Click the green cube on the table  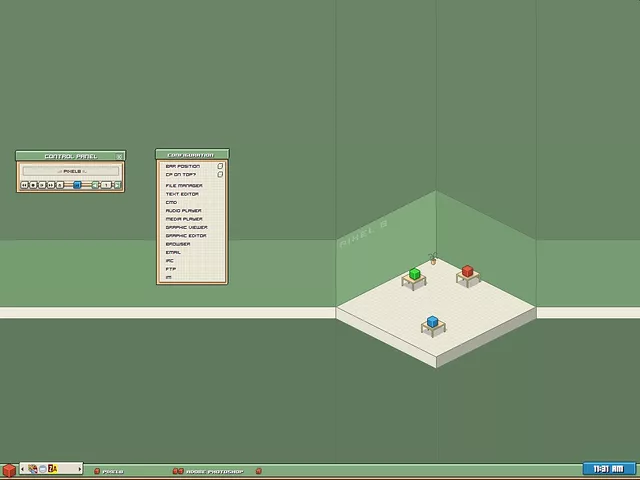(415, 274)
